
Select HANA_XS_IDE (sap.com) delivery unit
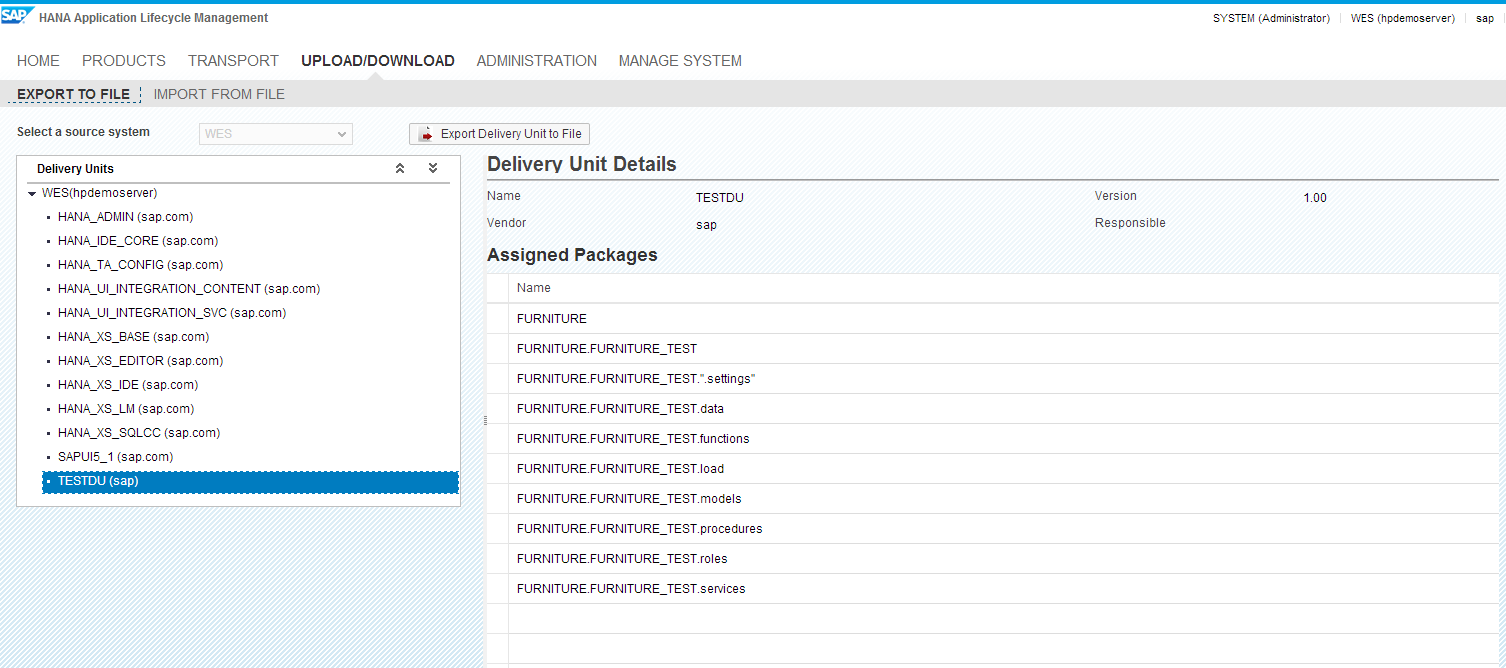coord(128,385)
